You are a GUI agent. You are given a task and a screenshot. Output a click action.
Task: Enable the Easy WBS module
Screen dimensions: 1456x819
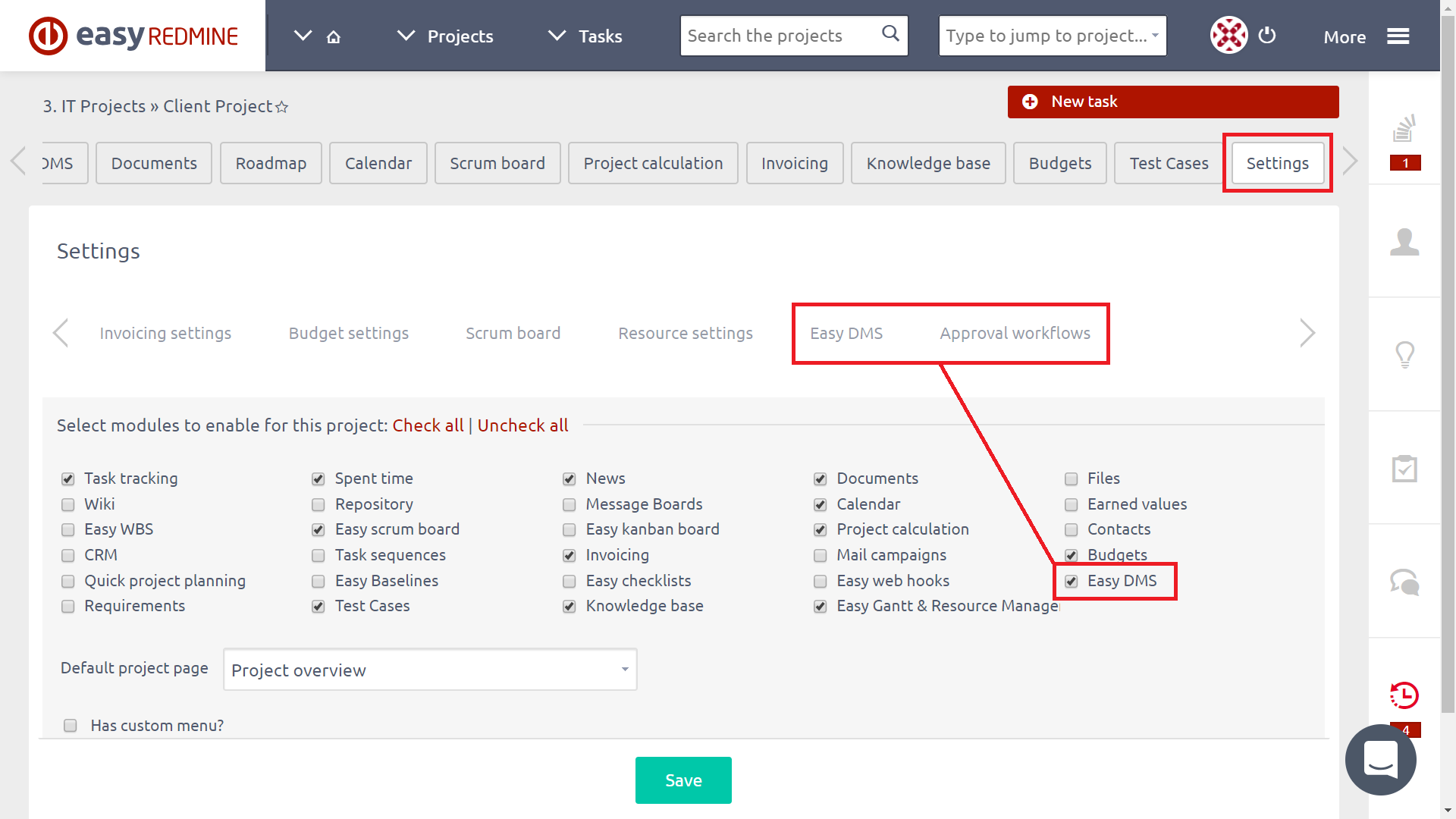[68, 530]
